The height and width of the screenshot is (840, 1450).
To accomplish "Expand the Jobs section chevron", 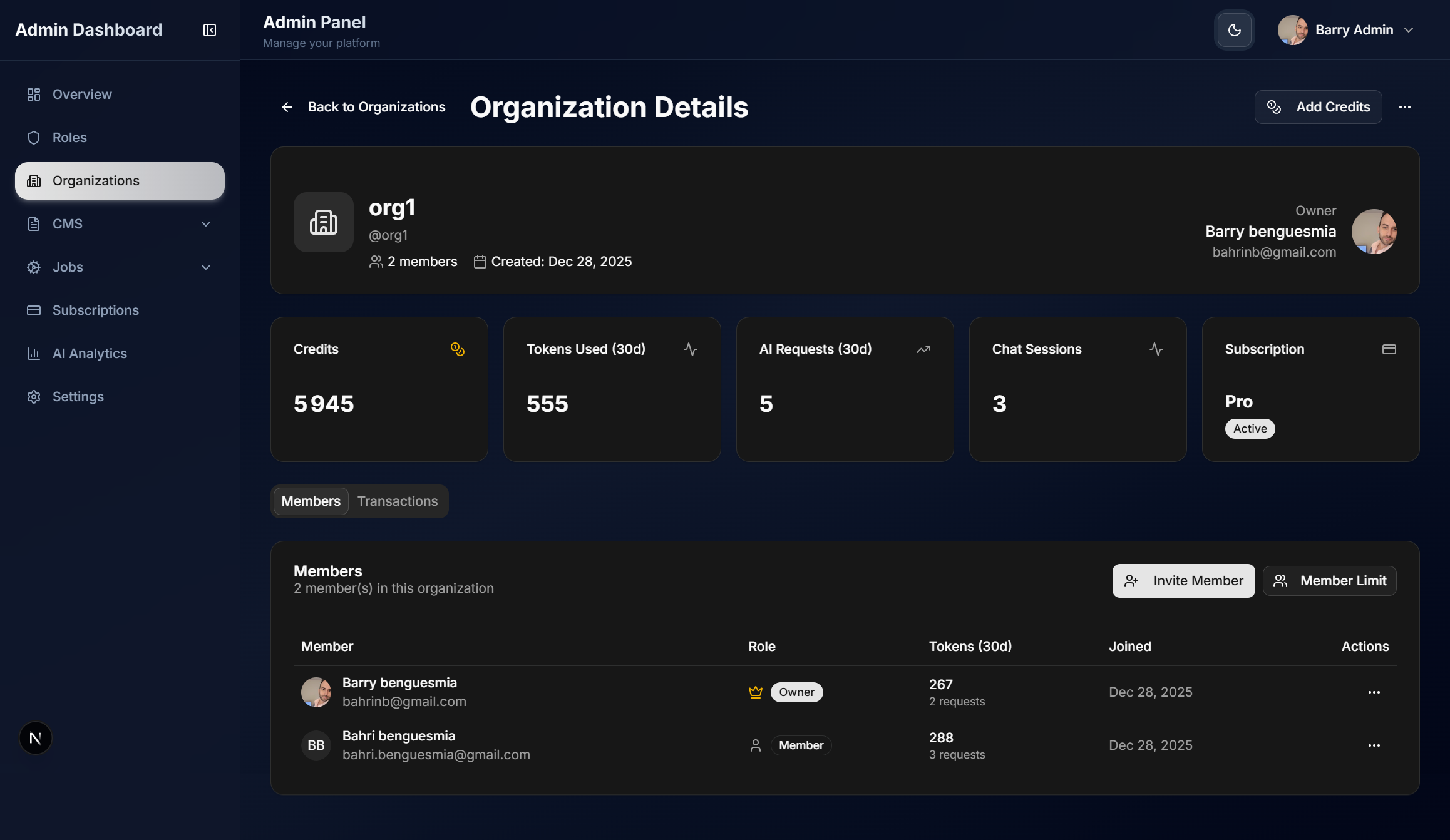I will [x=206, y=267].
